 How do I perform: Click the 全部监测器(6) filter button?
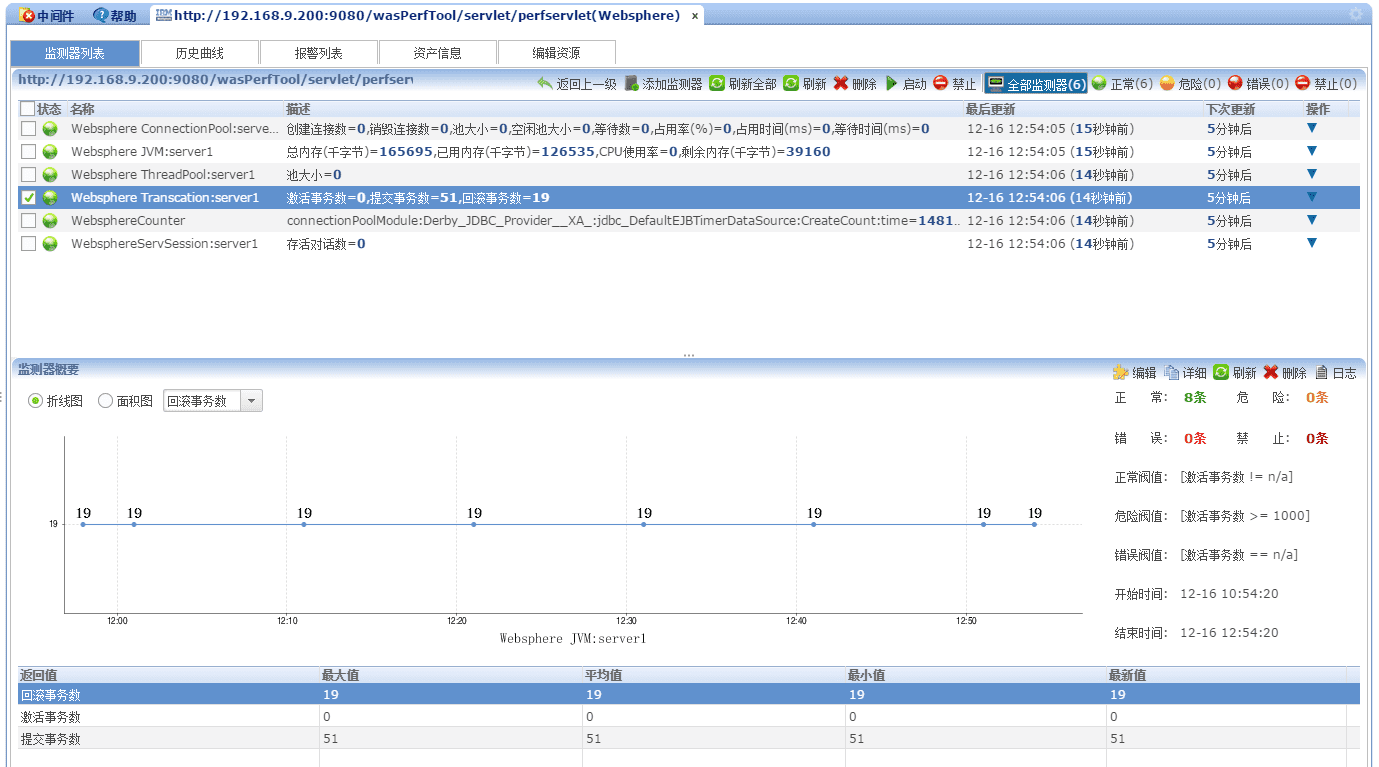(x=1036, y=84)
